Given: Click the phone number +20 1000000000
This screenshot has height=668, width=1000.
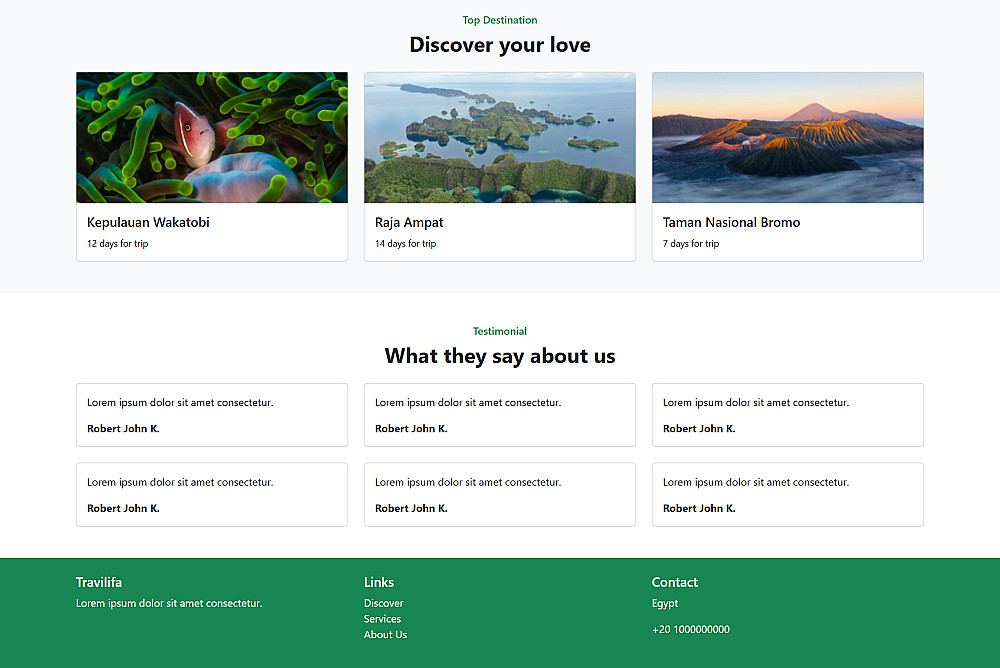Looking at the screenshot, I should [x=691, y=629].
